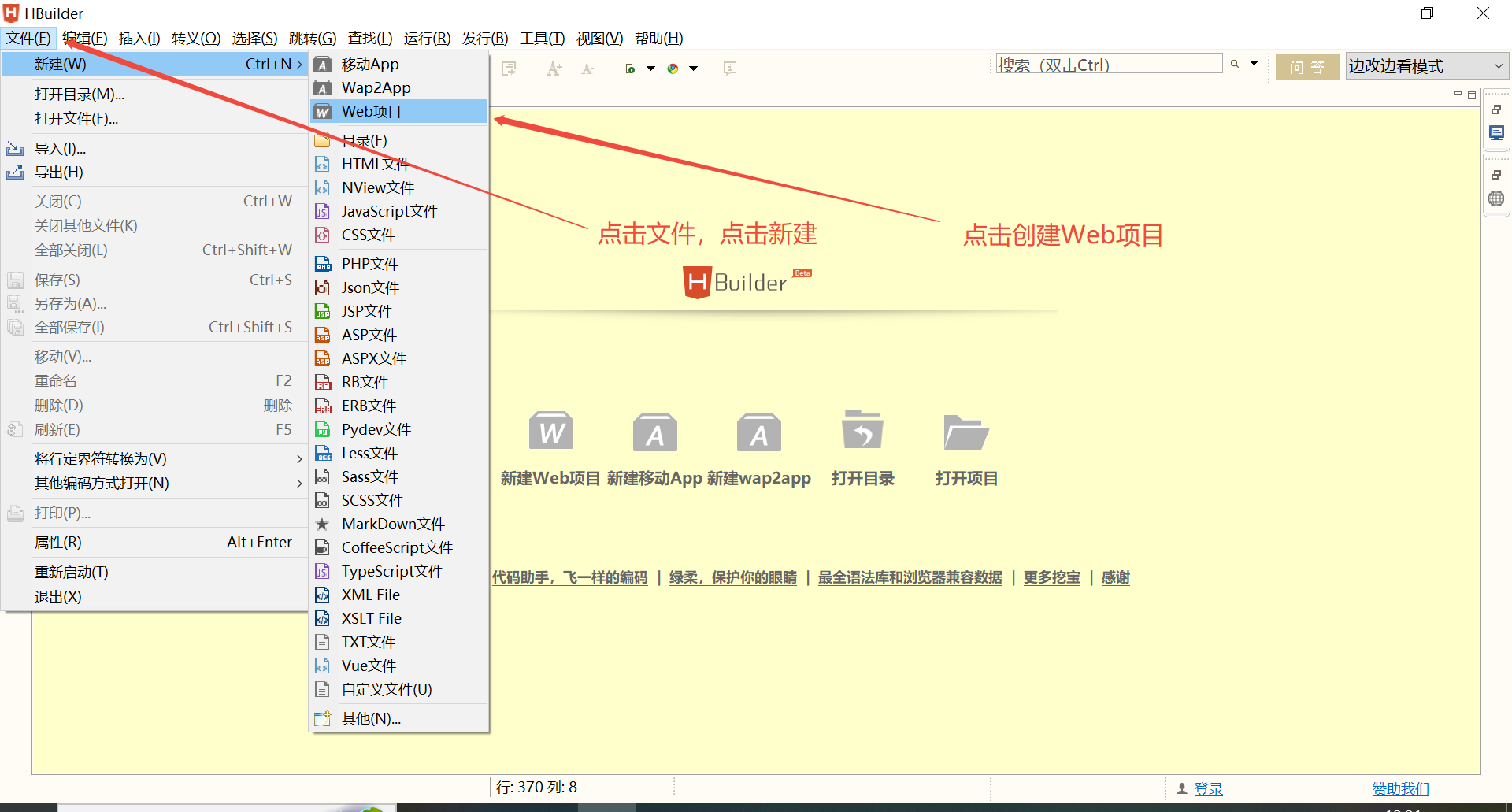
Task: Open the 更多挖宝 link
Action: (1052, 577)
